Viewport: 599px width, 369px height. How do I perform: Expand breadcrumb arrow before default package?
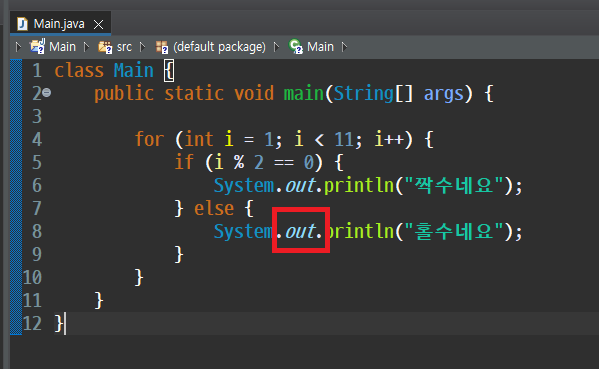(142, 47)
